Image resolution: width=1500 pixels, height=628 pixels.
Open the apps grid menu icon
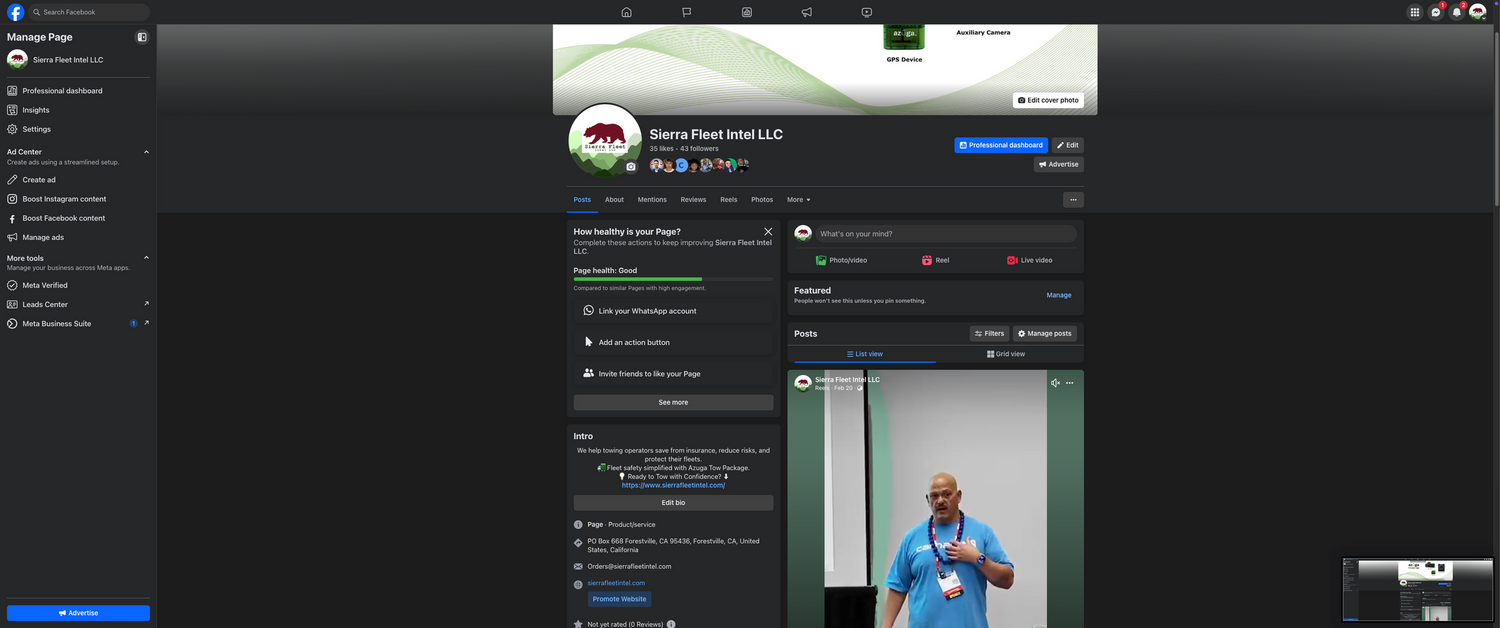point(1414,12)
